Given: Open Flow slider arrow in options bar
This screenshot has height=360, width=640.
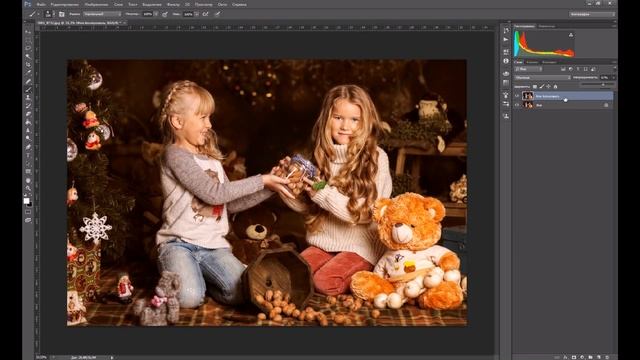Looking at the screenshot, I should (197, 14).
